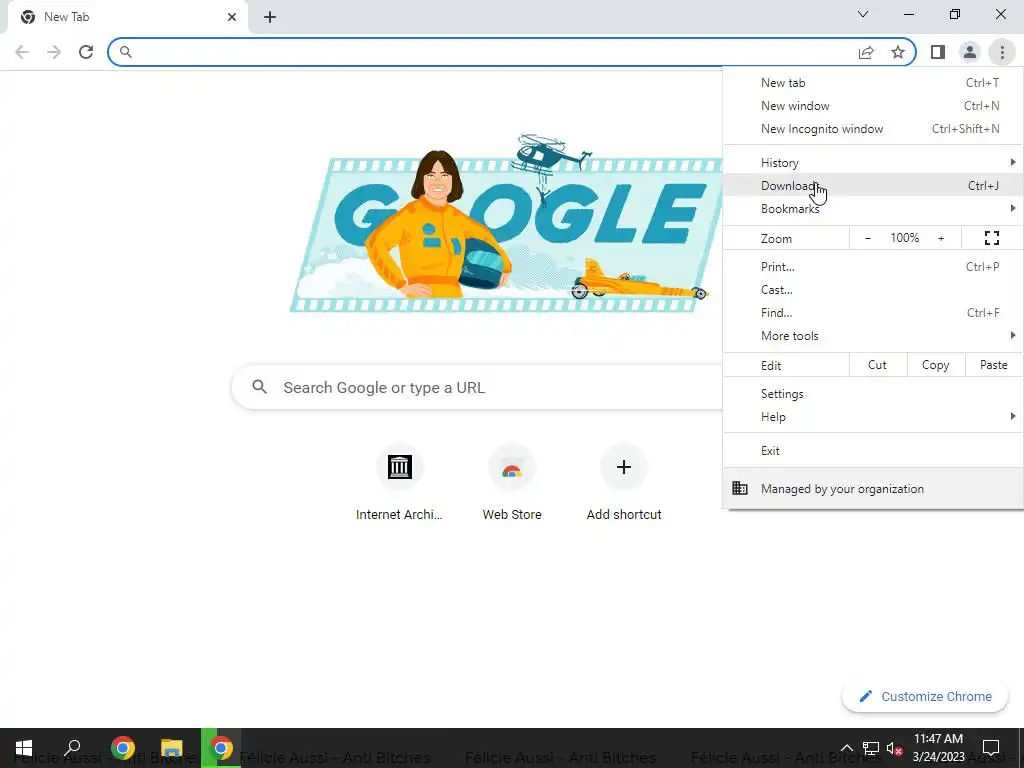Viewport: 1024px width, 768px height.
Task: Click the Add shortcut plus icon
Action: coord(624,467)
